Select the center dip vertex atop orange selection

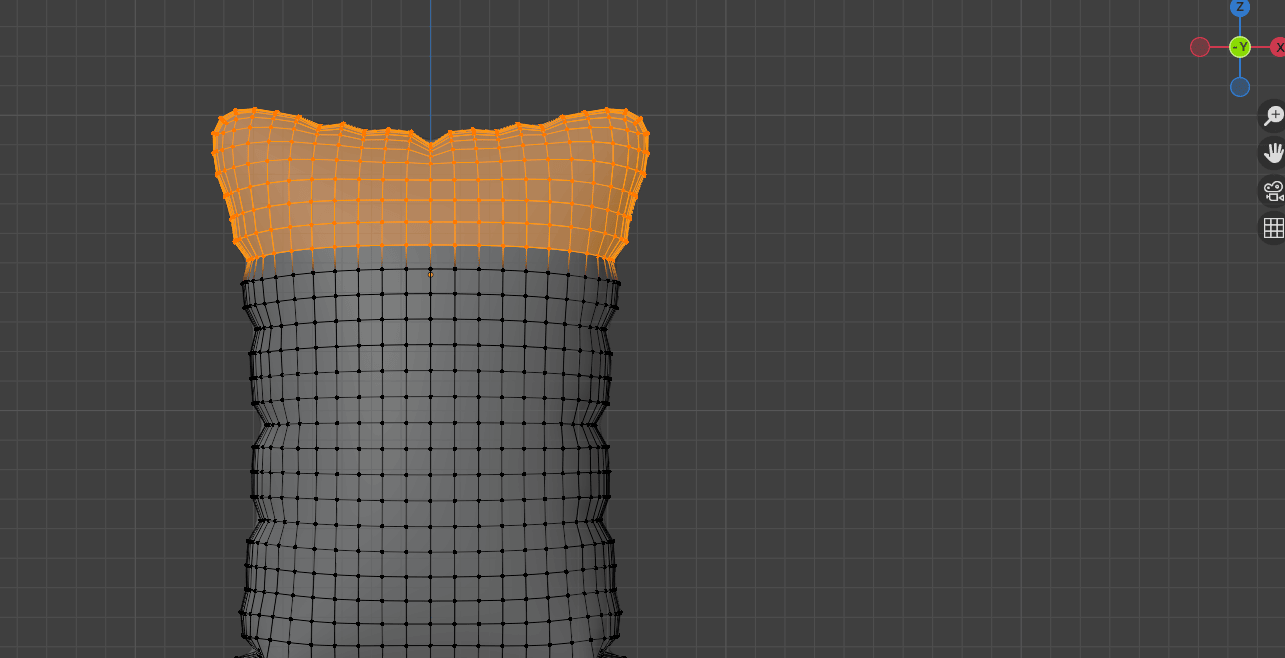coord(431,147)
